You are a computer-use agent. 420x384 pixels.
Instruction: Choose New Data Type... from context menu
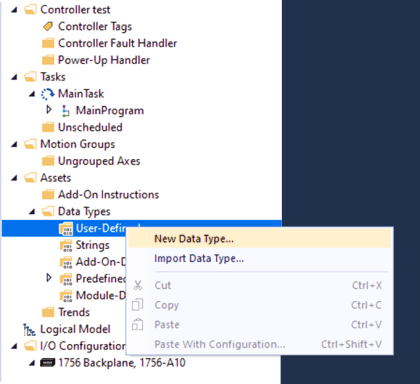click(x=259, y=239)
